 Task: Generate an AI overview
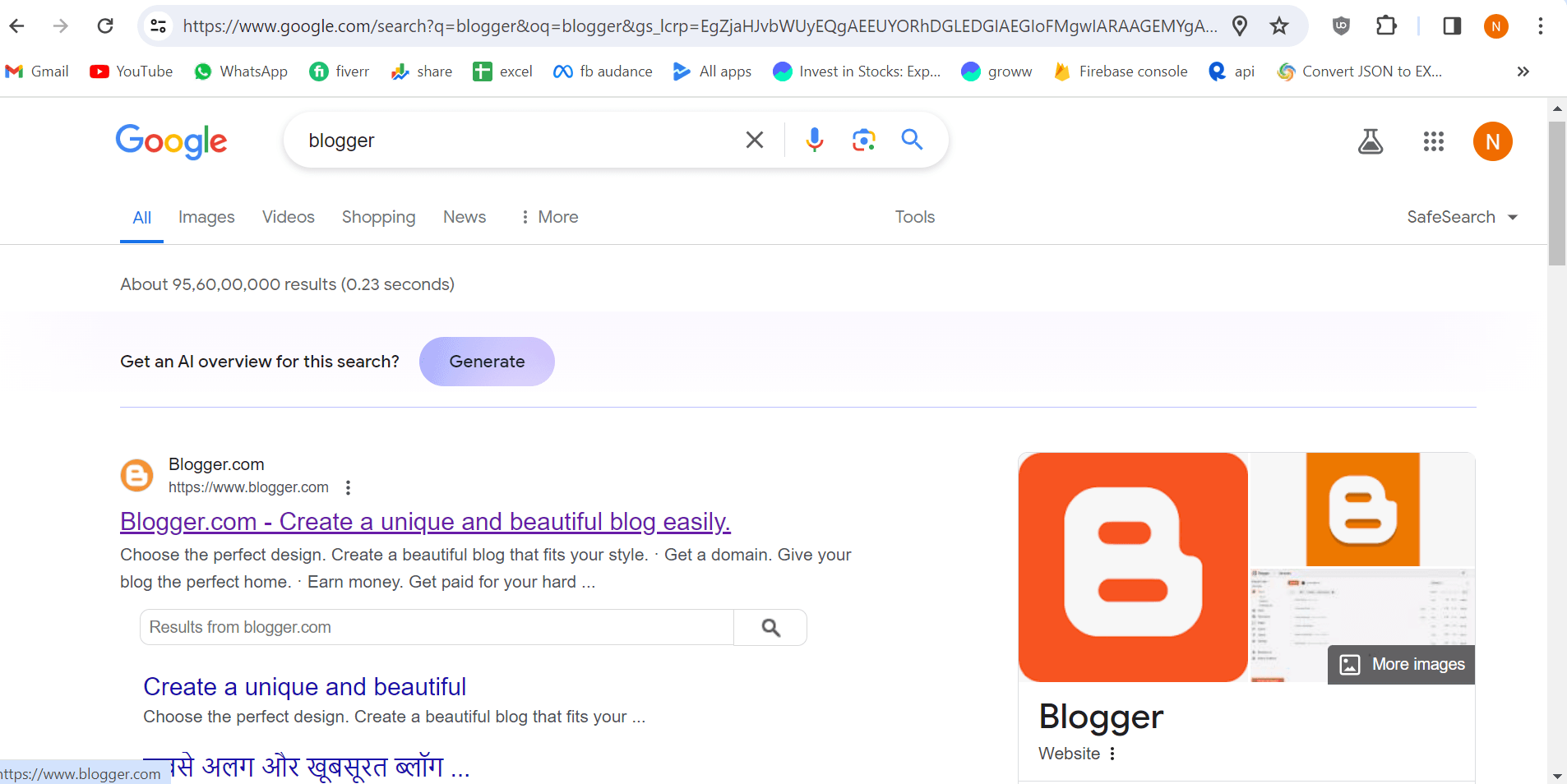pyautogui.click(x=487, y=362)
